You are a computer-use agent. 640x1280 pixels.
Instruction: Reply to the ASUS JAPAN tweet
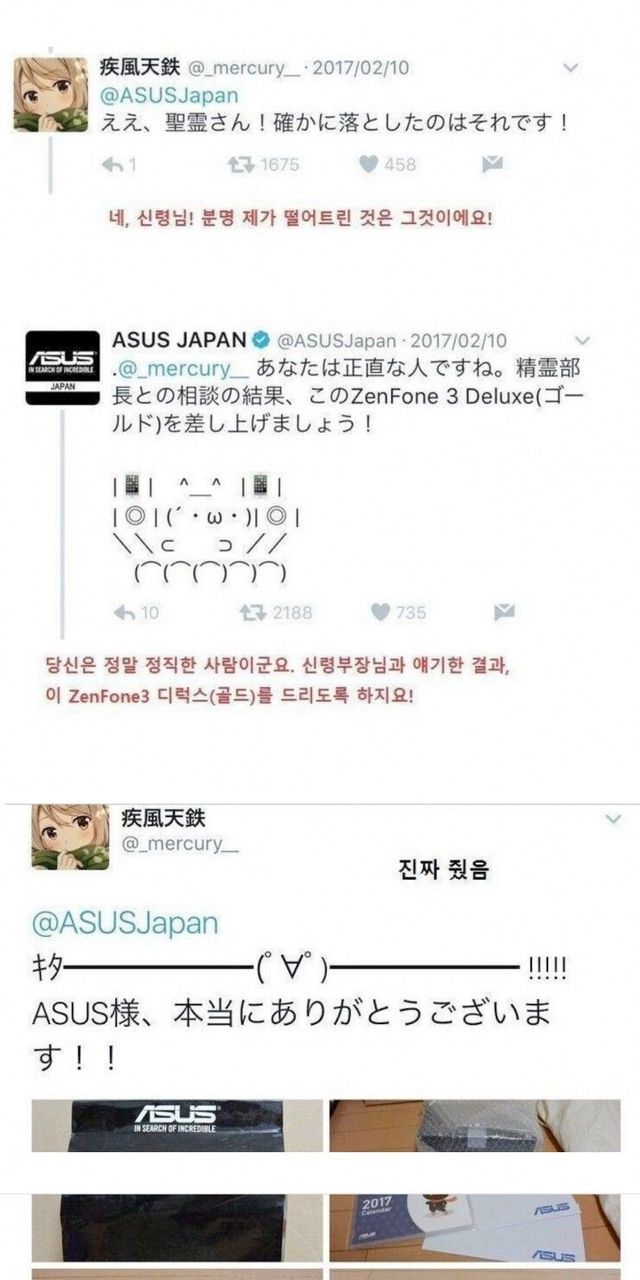122,612
